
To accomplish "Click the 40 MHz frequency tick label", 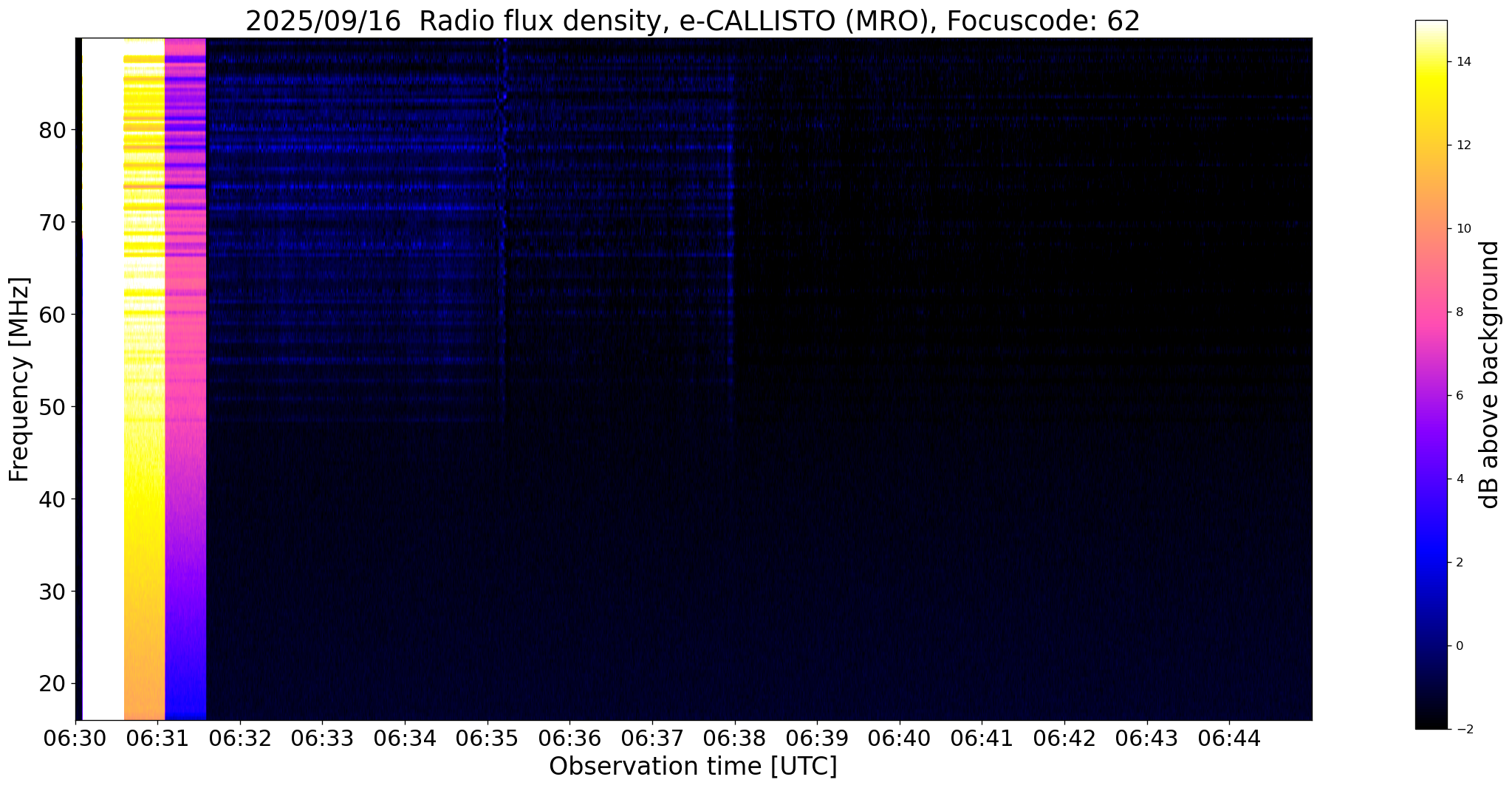I will (52, 499).
